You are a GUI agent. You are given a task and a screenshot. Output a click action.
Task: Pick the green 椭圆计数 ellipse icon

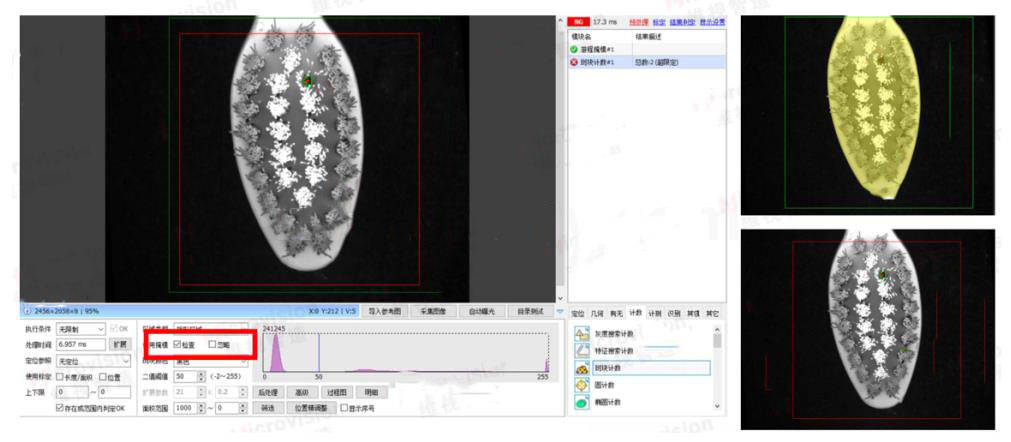[581, 402]
